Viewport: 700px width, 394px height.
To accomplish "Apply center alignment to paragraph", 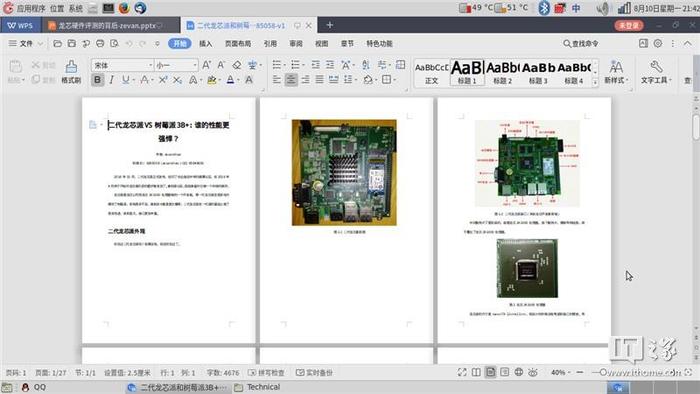I will pyautogui.click(x=291, y=80).
